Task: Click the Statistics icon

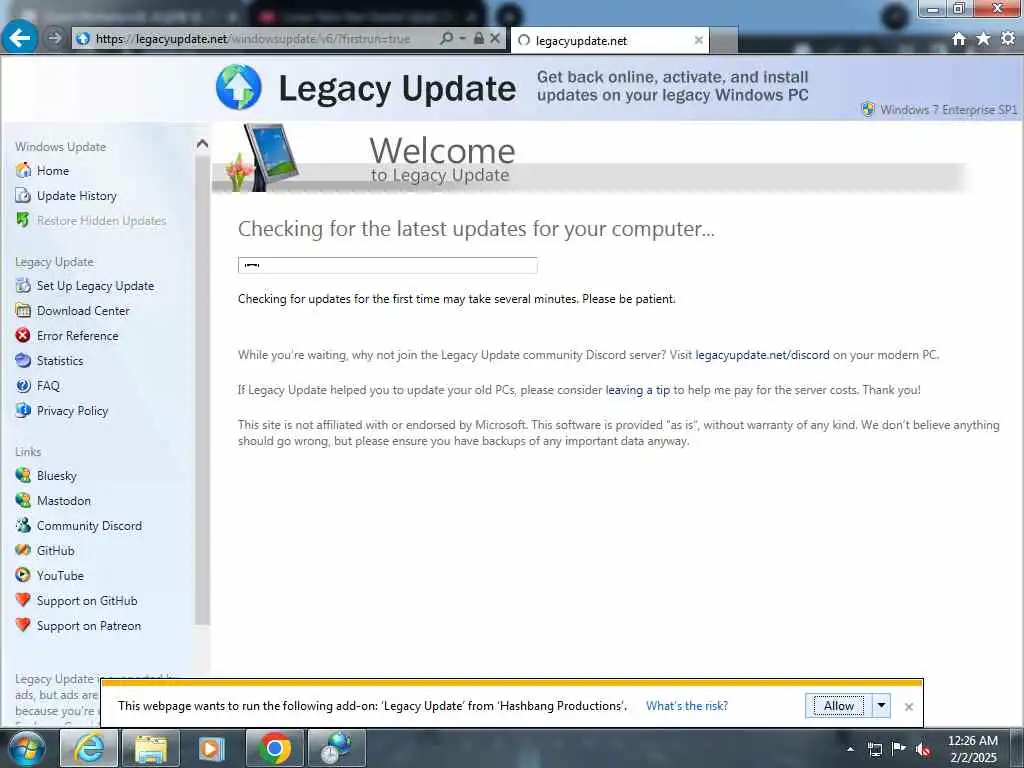Action: (23, 360)
